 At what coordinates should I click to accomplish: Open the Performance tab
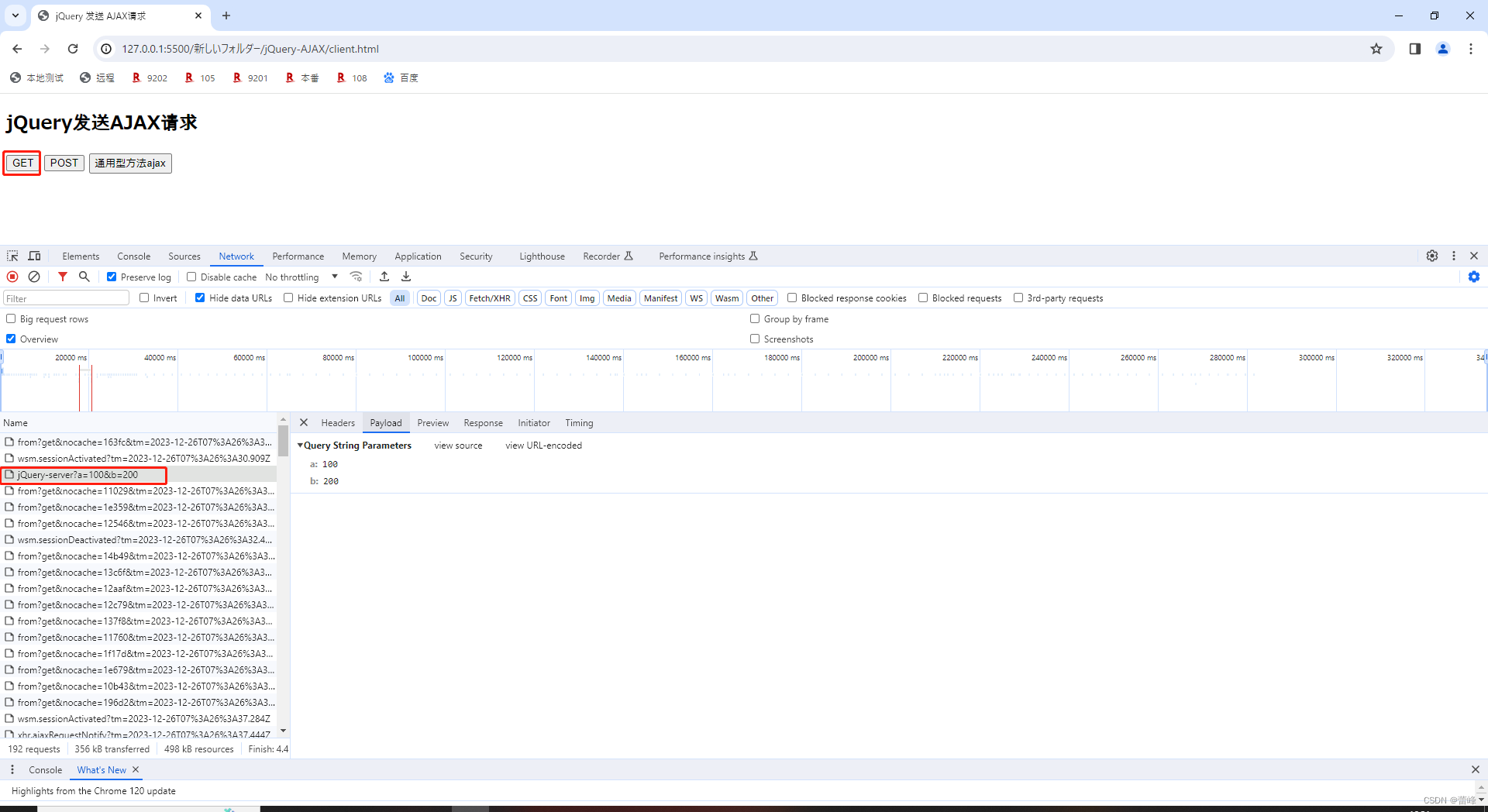pos(298,256)
